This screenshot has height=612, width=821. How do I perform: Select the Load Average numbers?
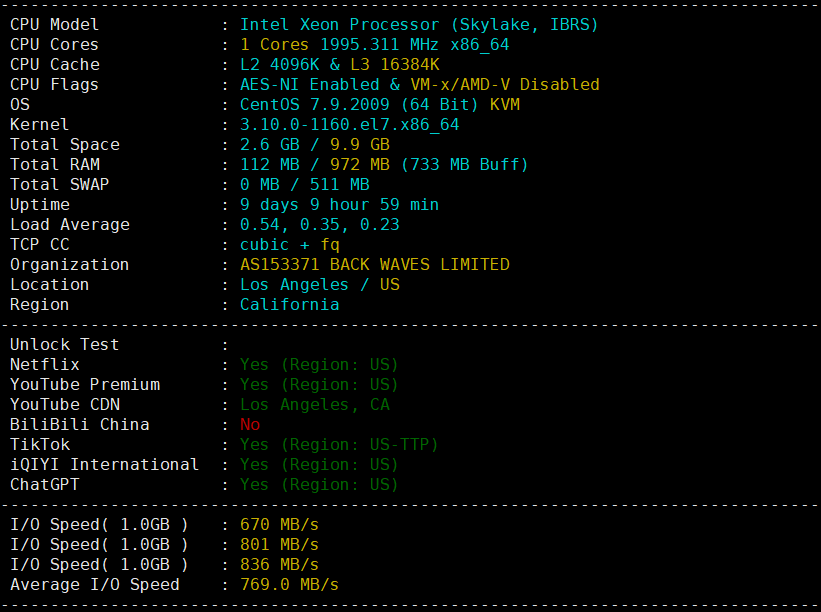point(315,224)
